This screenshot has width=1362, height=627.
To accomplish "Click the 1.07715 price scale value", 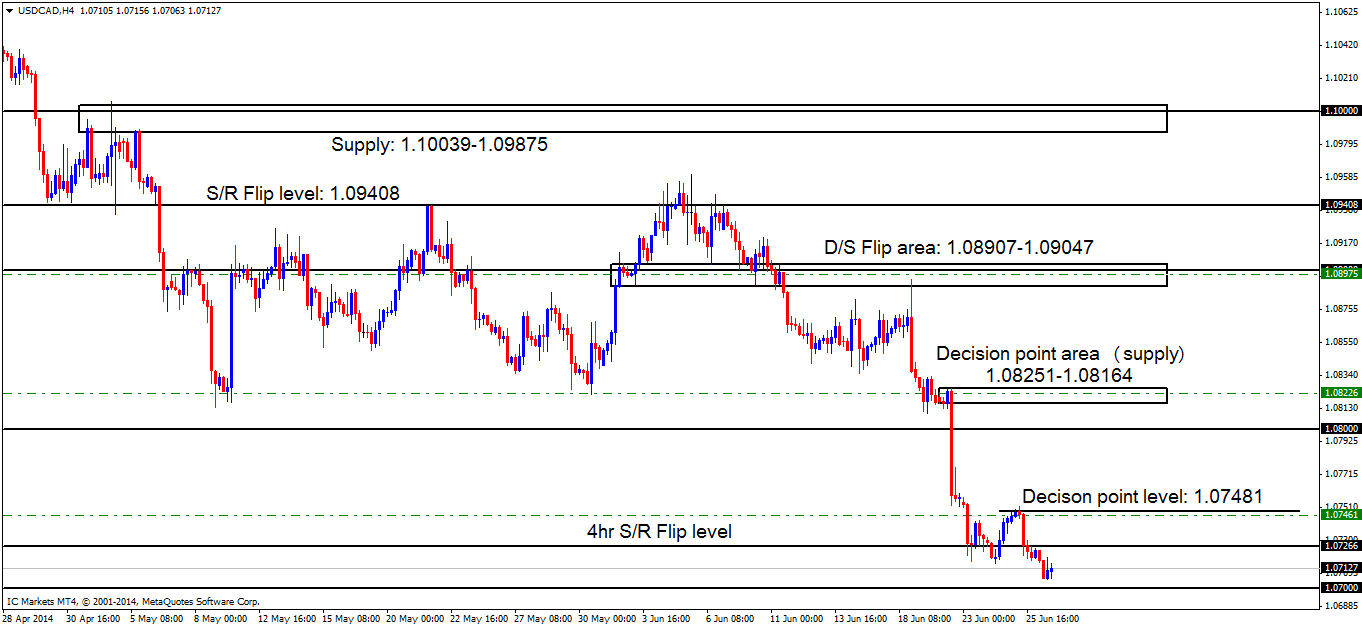I will coord(1340,473).
